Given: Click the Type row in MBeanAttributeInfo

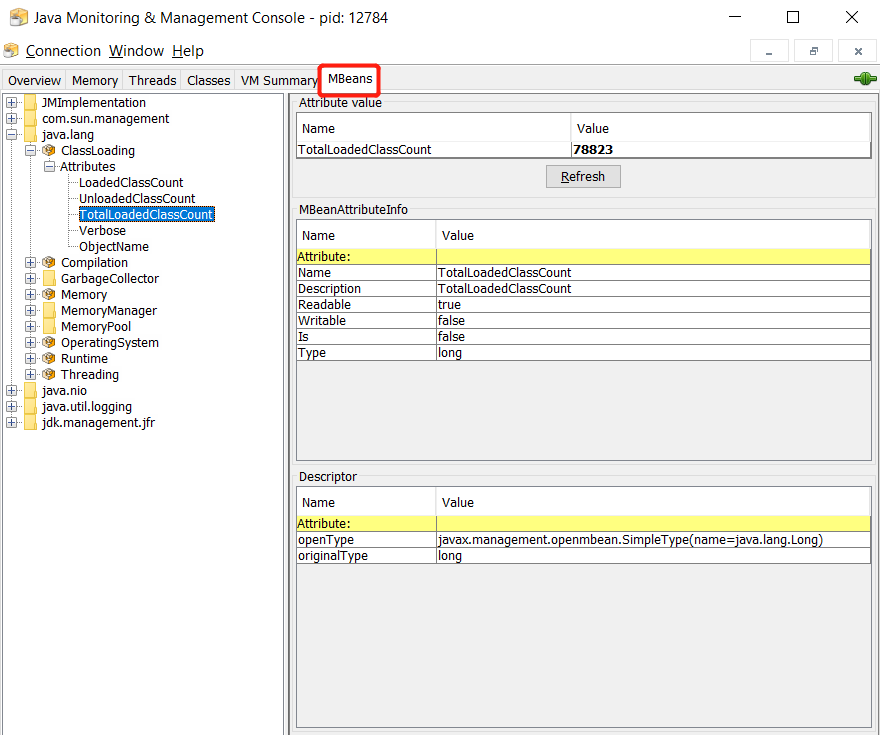Looking at the screenshot, I should (584, 352).
